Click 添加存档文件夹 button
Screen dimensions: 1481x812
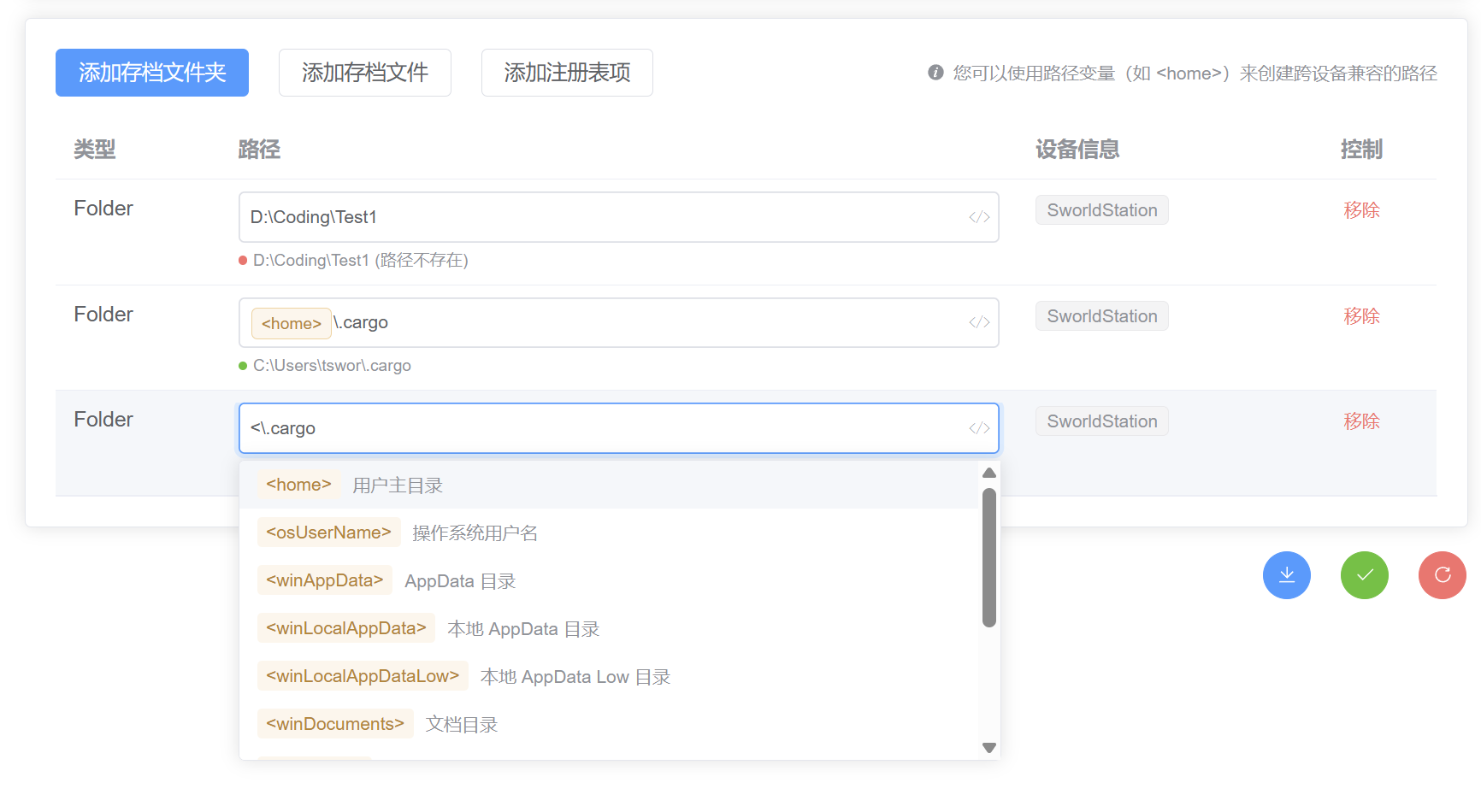(152, 73)
